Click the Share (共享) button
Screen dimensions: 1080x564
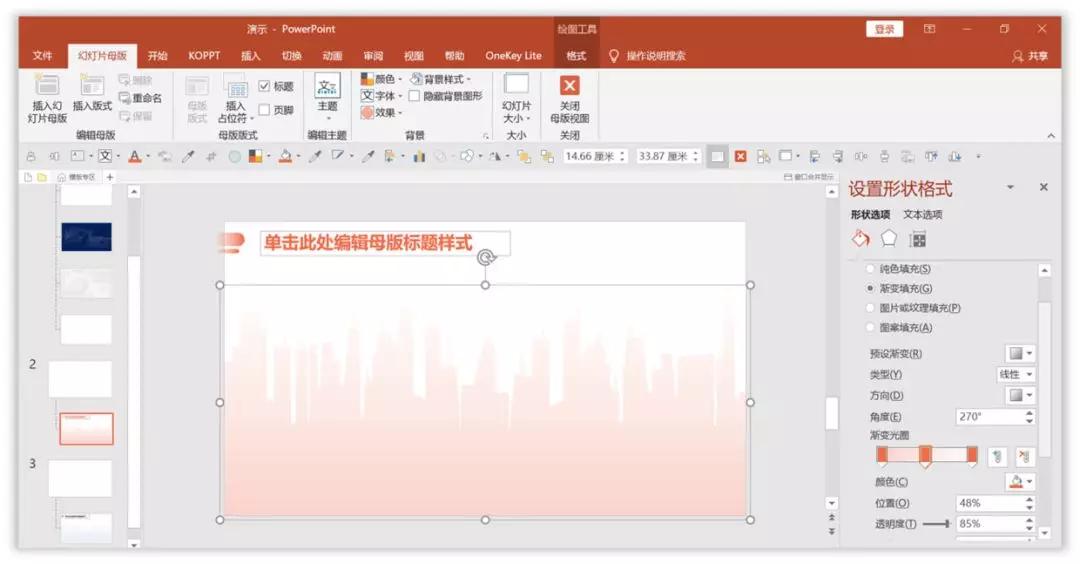(1030, 56)
